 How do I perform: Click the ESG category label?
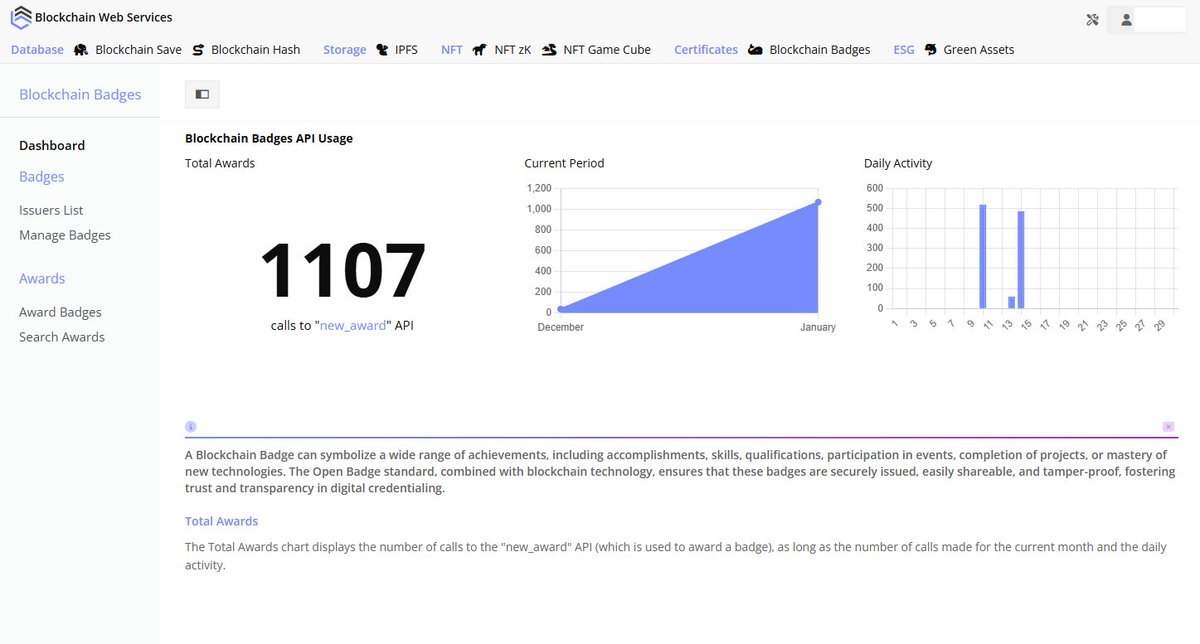(x=904, y=49)
